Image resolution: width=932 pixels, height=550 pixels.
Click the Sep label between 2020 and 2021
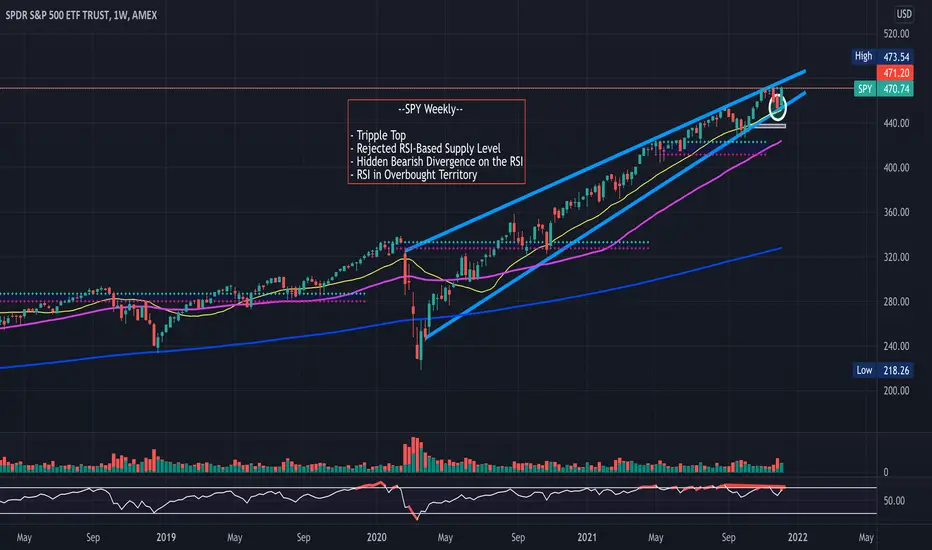click(x=518, y=537)
